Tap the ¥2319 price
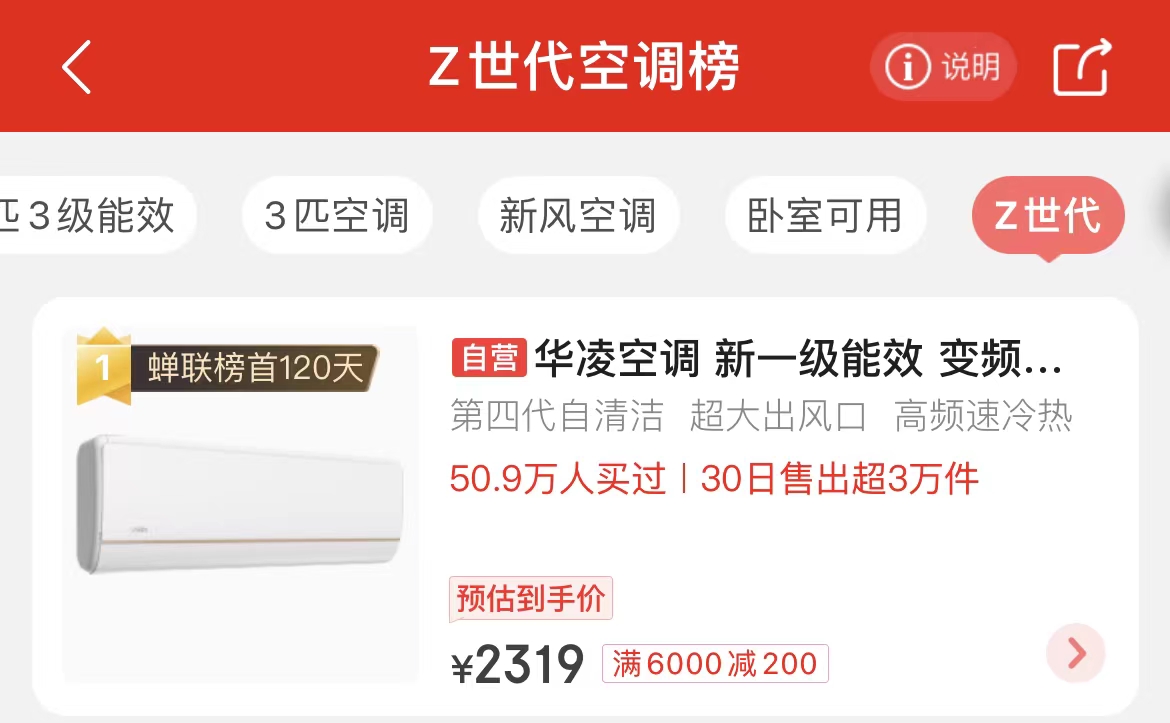The image size is (1170, 723). coord(517,664)
